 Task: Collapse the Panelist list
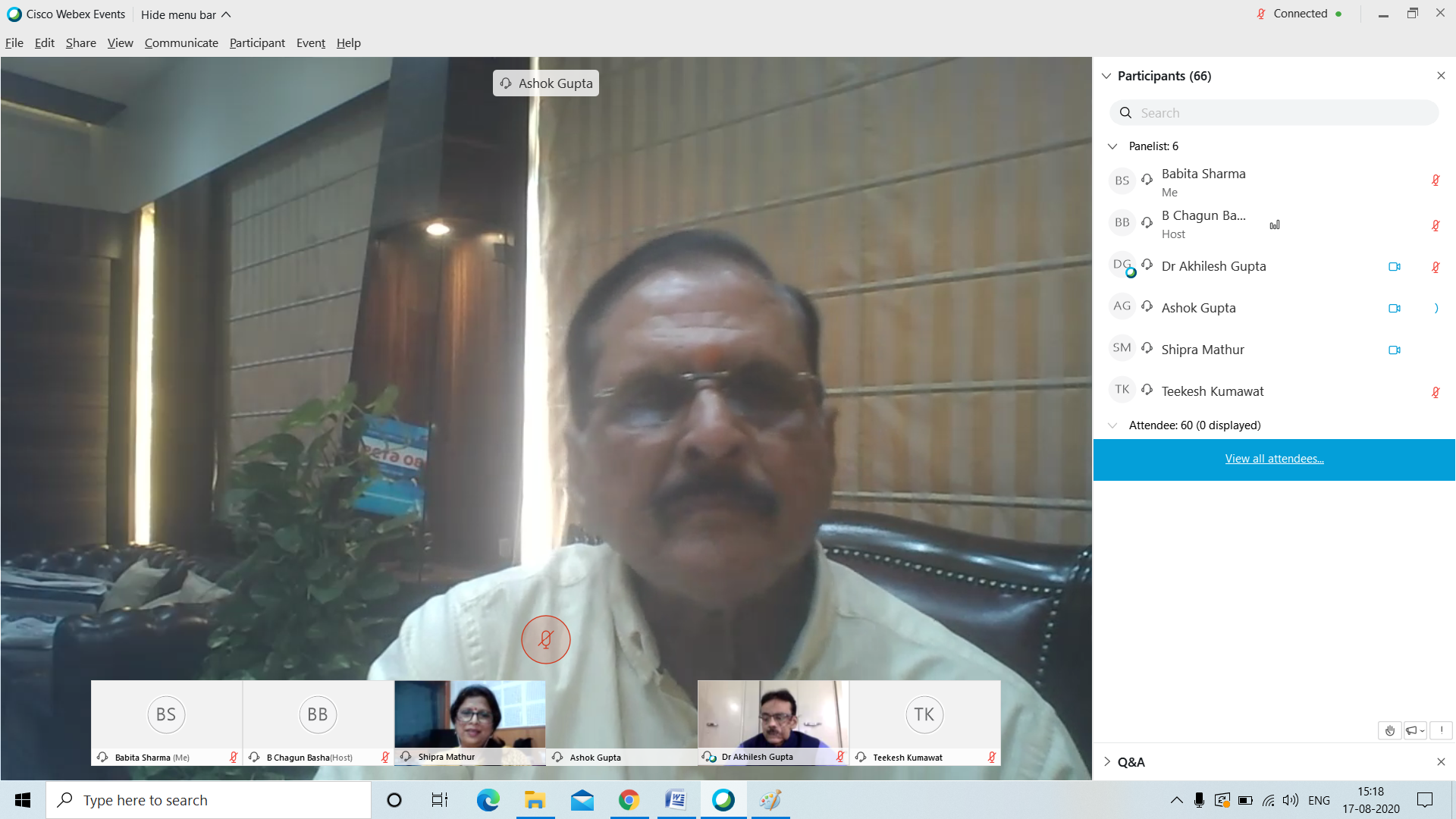pyautogui.click(x=1112, y=146)
